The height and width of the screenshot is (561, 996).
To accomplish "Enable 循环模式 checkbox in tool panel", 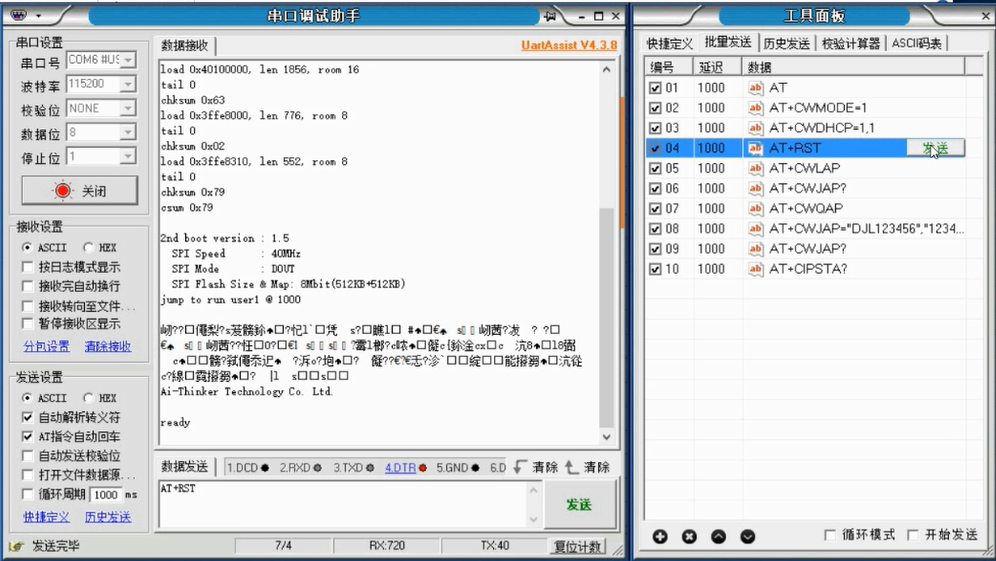I will pyautogui.click(x=830, y=535).
